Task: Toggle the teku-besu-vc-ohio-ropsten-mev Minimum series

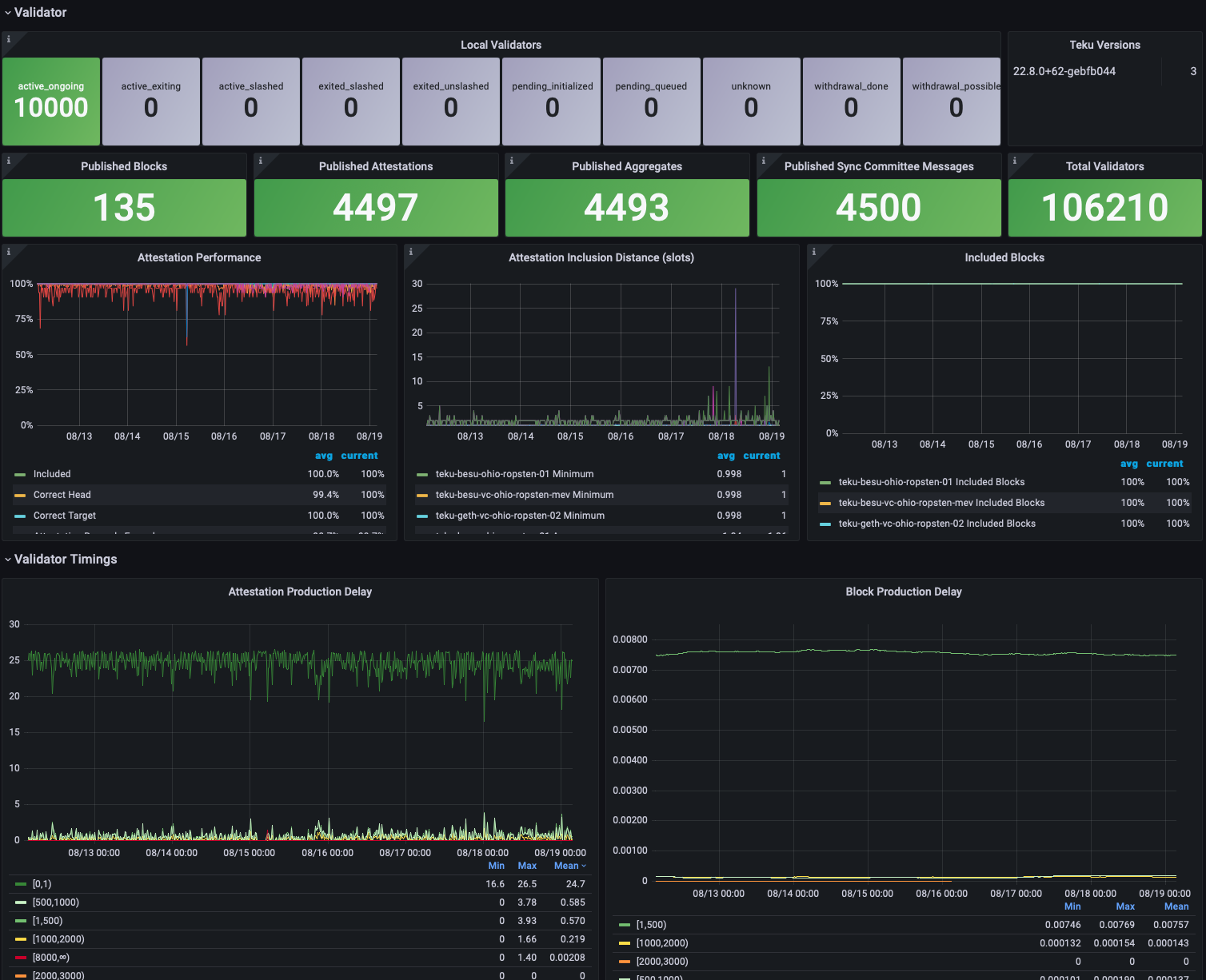Action: click(x=524, y=495)
